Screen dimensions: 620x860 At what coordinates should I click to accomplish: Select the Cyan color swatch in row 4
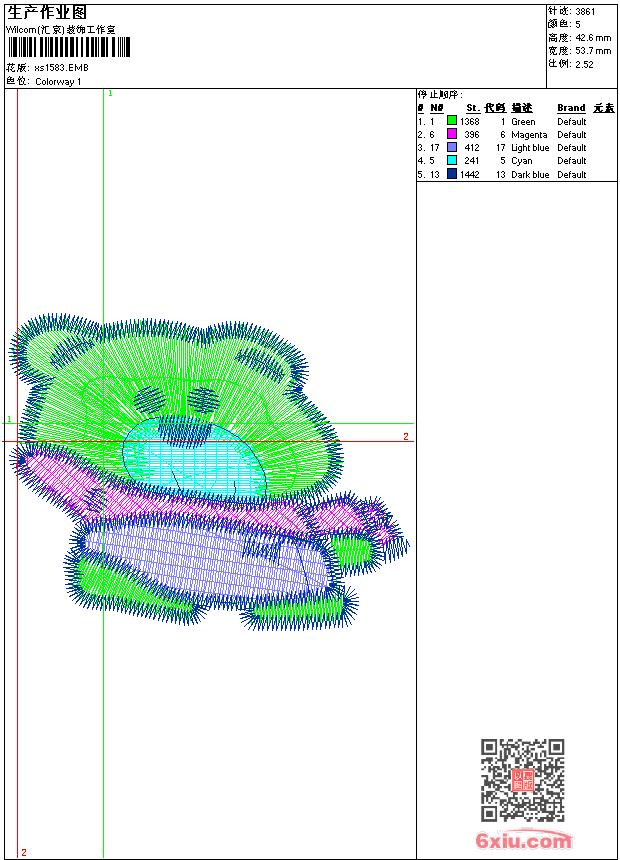pos(452,160)
